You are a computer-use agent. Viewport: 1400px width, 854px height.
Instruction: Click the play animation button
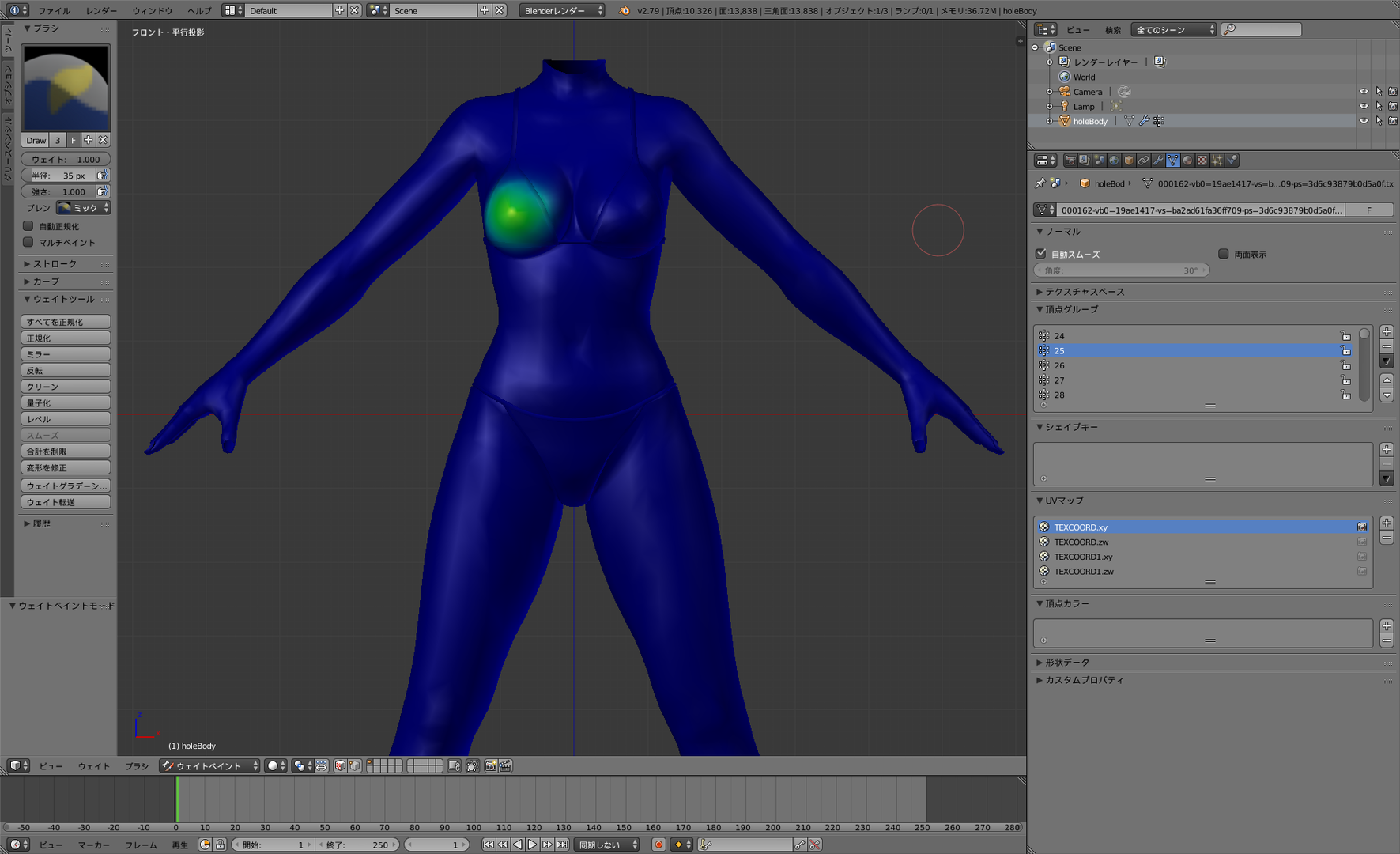[532, 845]
